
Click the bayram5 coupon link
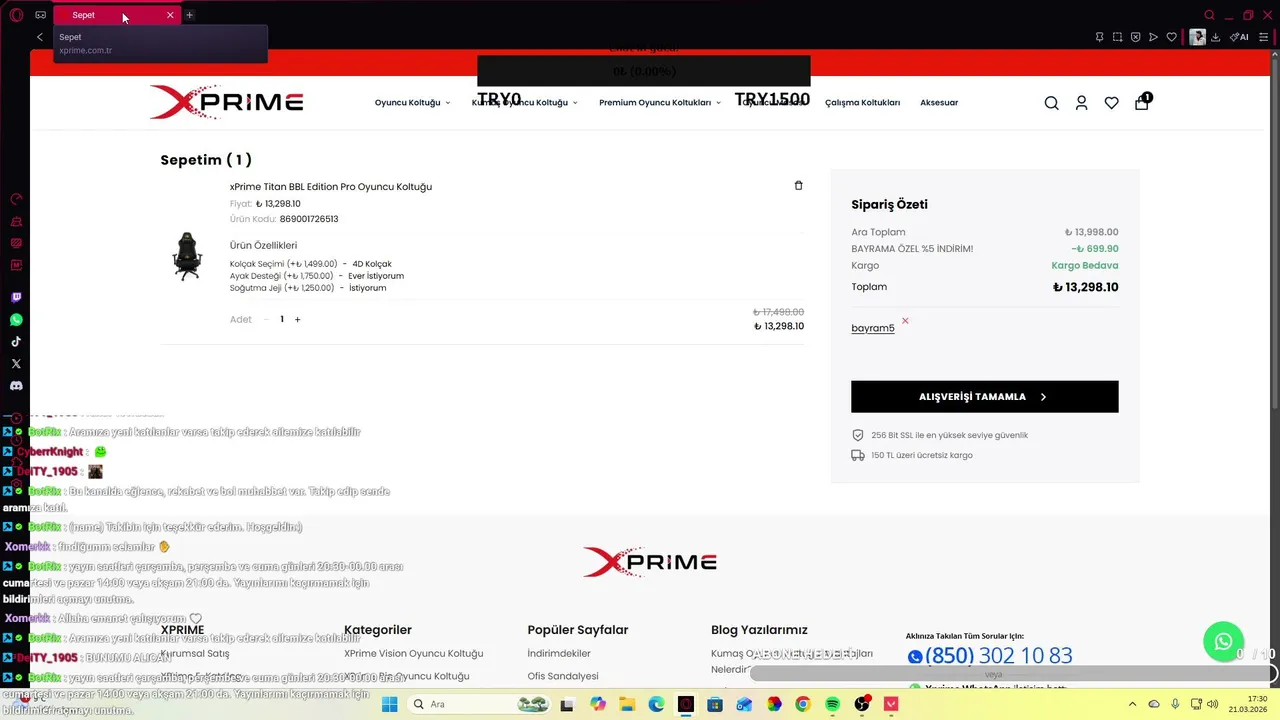click(873, 328)
